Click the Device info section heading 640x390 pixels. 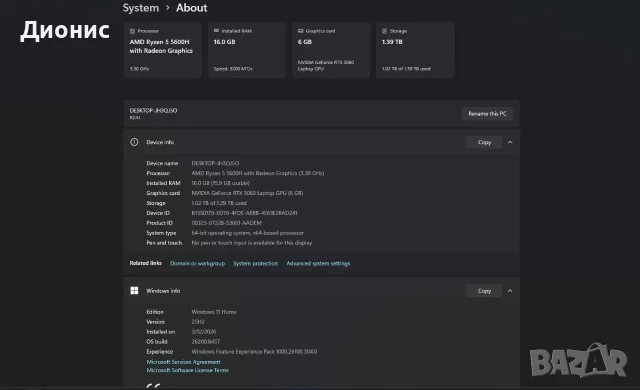(160, 142)
